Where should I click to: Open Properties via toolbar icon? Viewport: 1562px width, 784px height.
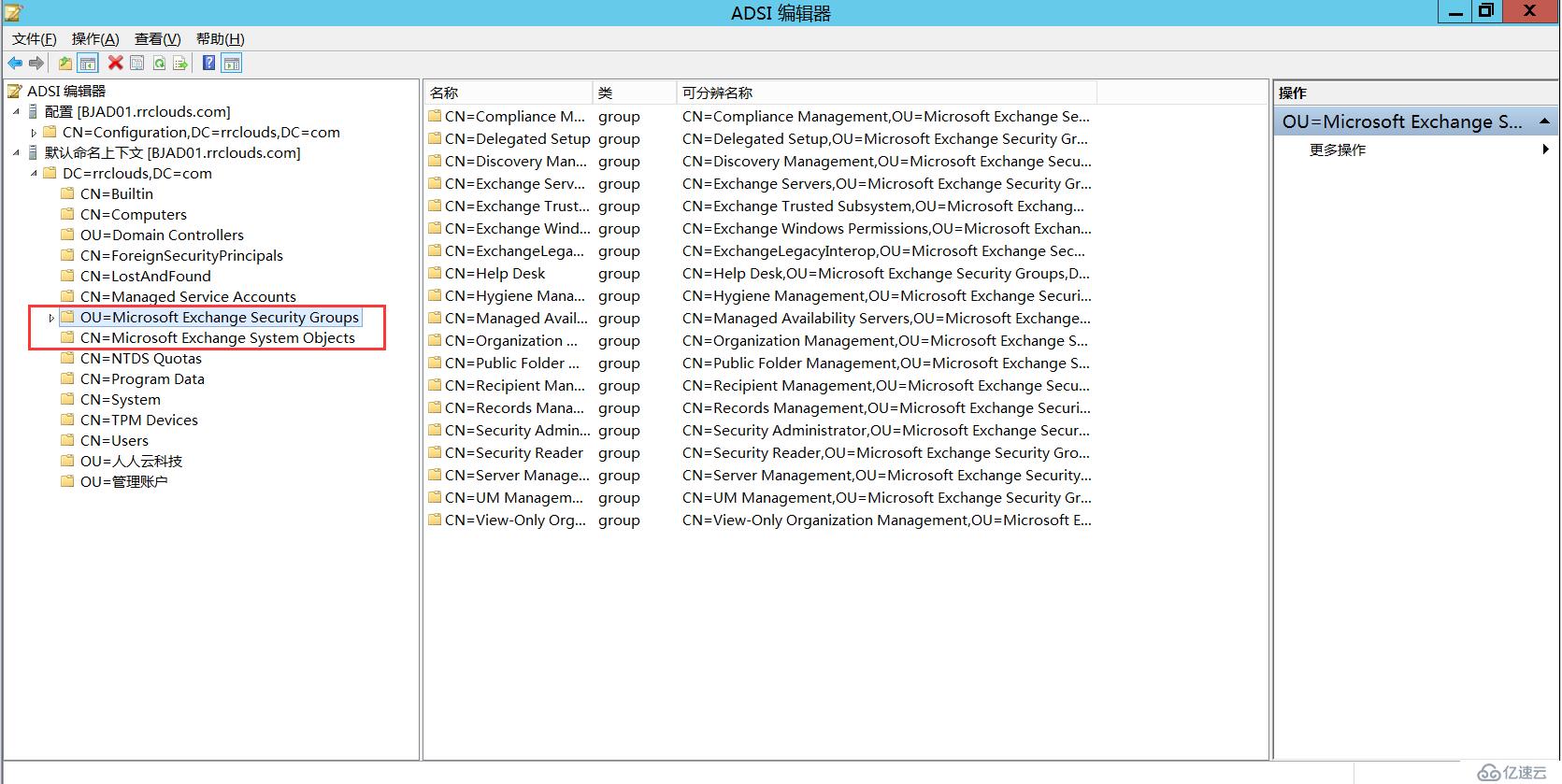(137, 64)
